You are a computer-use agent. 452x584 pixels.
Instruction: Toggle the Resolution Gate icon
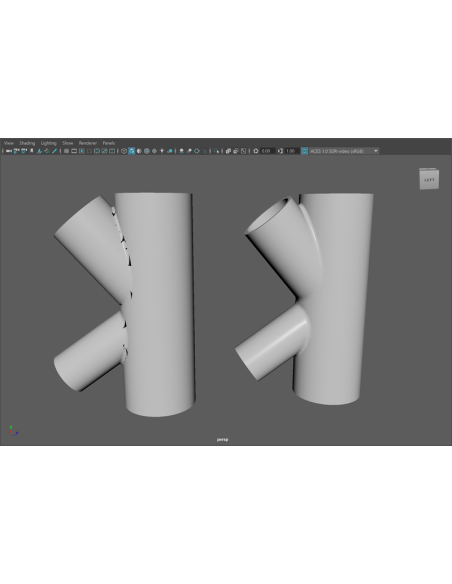82,151
